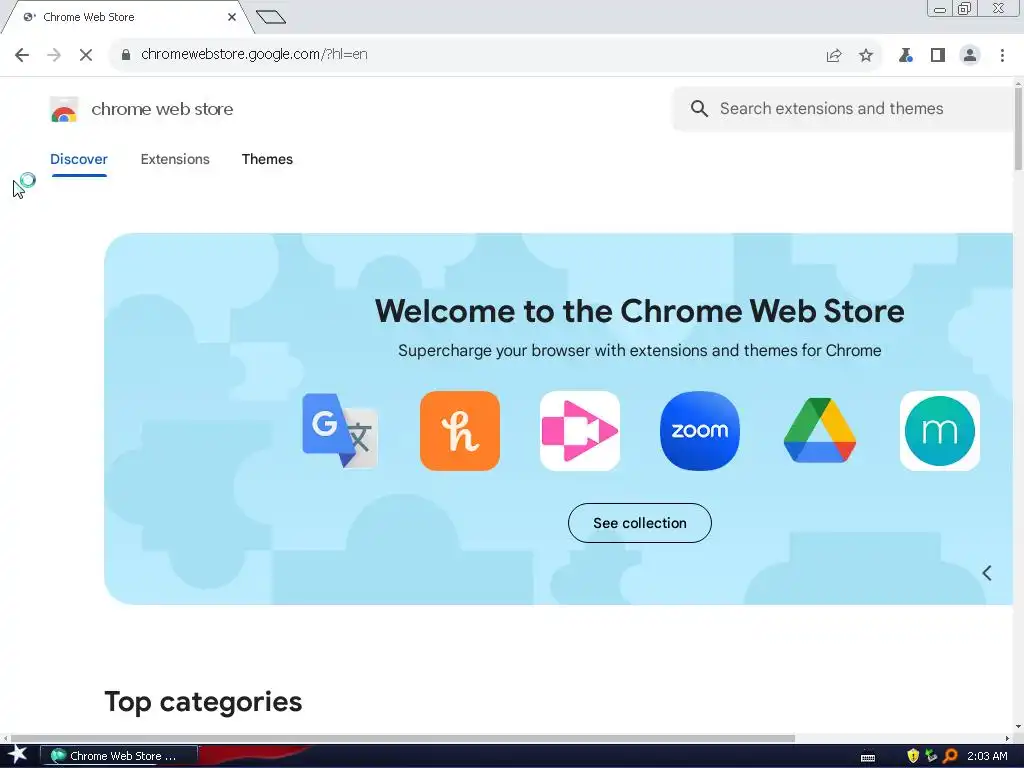This screenshot has width=1024, height=768.
Task: Select the Chrome Web Store browser tab
Action: pyautogui.click(x=127, y=17)
